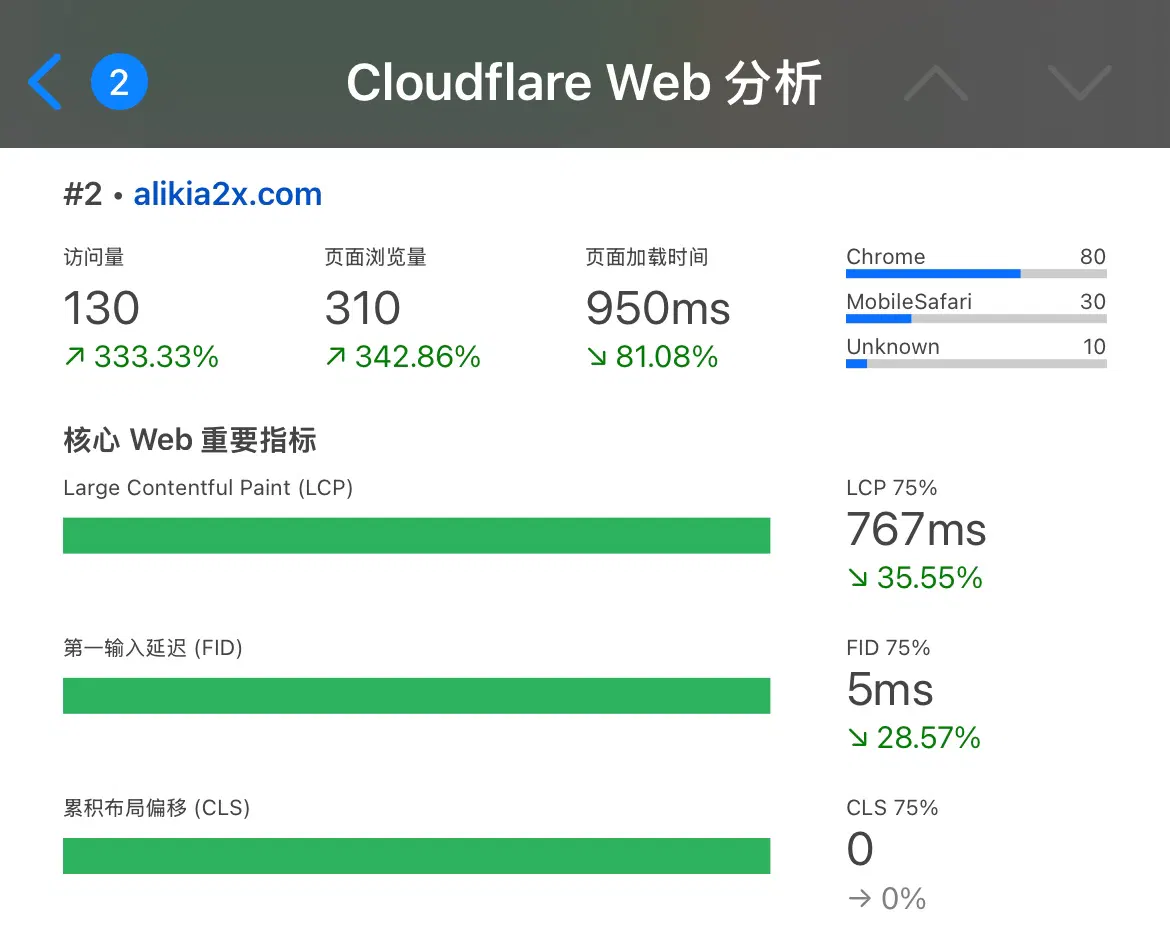1170x949 pixels.
Task: Click the green FID progress bar
Action: (416, 695)
